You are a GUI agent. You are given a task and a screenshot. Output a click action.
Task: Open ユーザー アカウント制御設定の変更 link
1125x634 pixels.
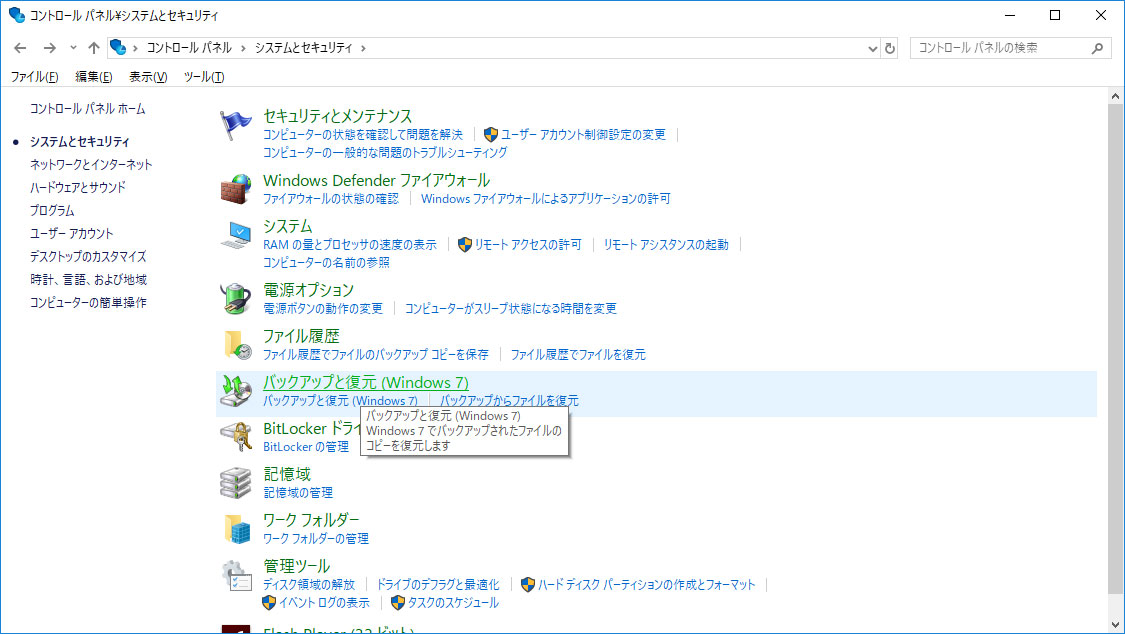tap(583, 135)
